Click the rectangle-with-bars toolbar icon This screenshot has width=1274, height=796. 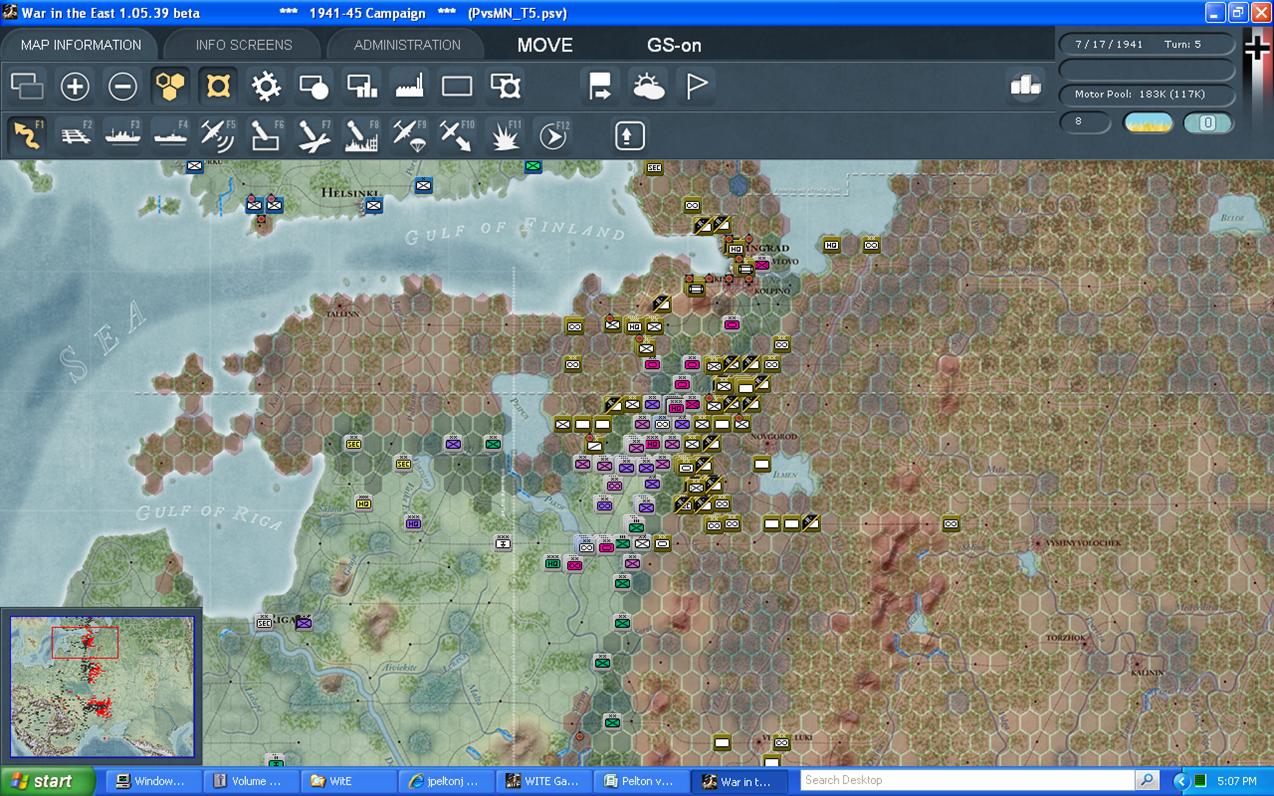point(362,86)
